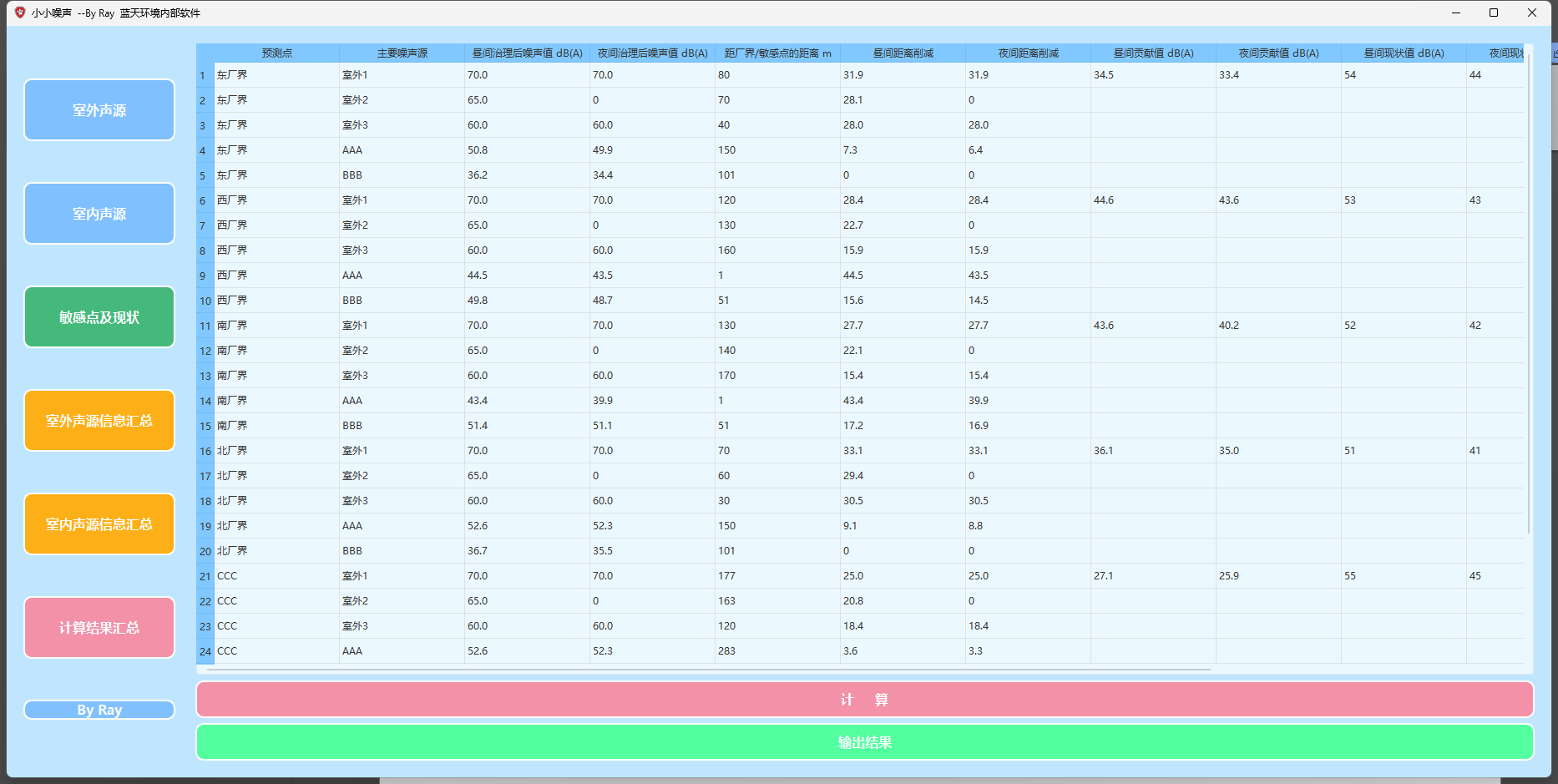The width and height of the screenshot is (1558, 784).
Task: Open 计算结果汇总 results page
Action: tap(99, 627)
